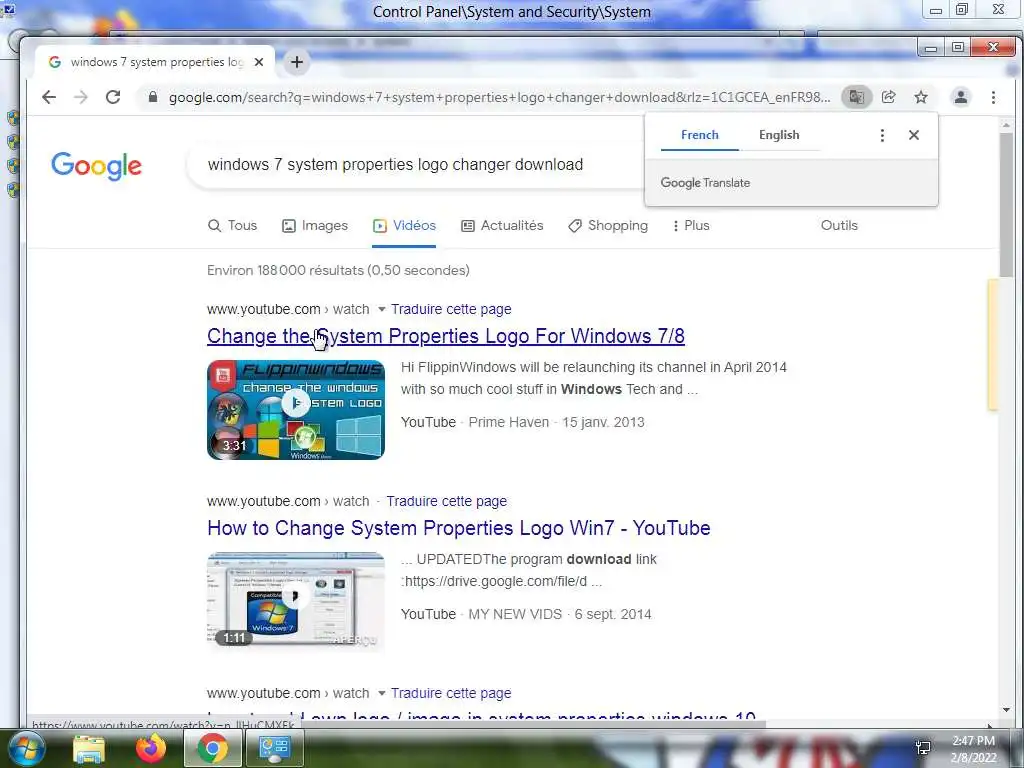
Task: Launch Firefox from the taskbar
Action: [x=150, y=748]
